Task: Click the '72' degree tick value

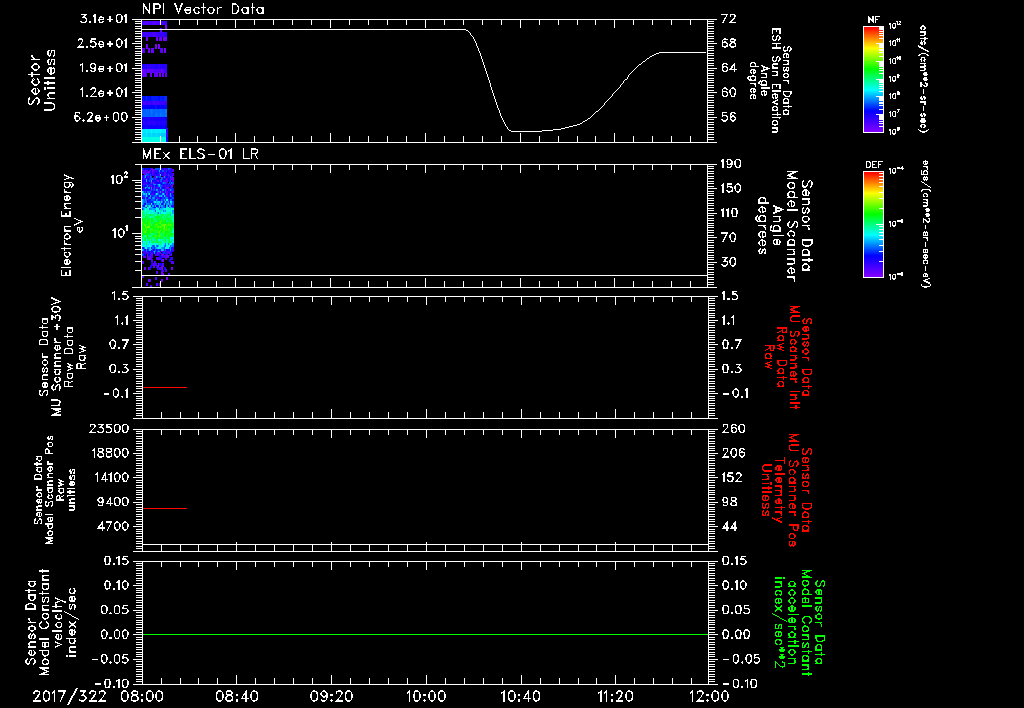Action: click(728, 19)
